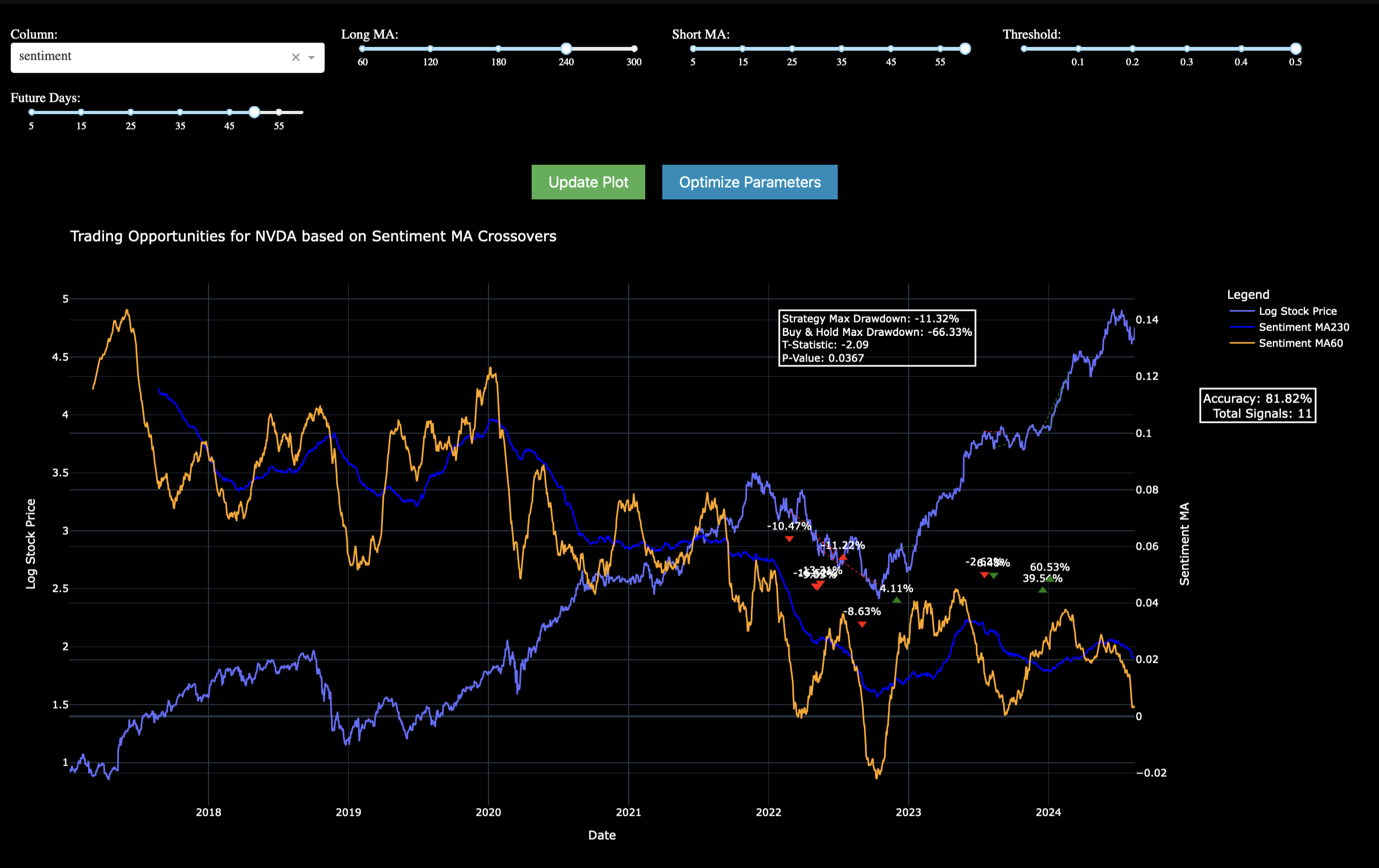The width and height of the screenshot is (1379, 868).
Task: Hide the Sentiment MA230 legend trace
Action: pos(1303,327)
